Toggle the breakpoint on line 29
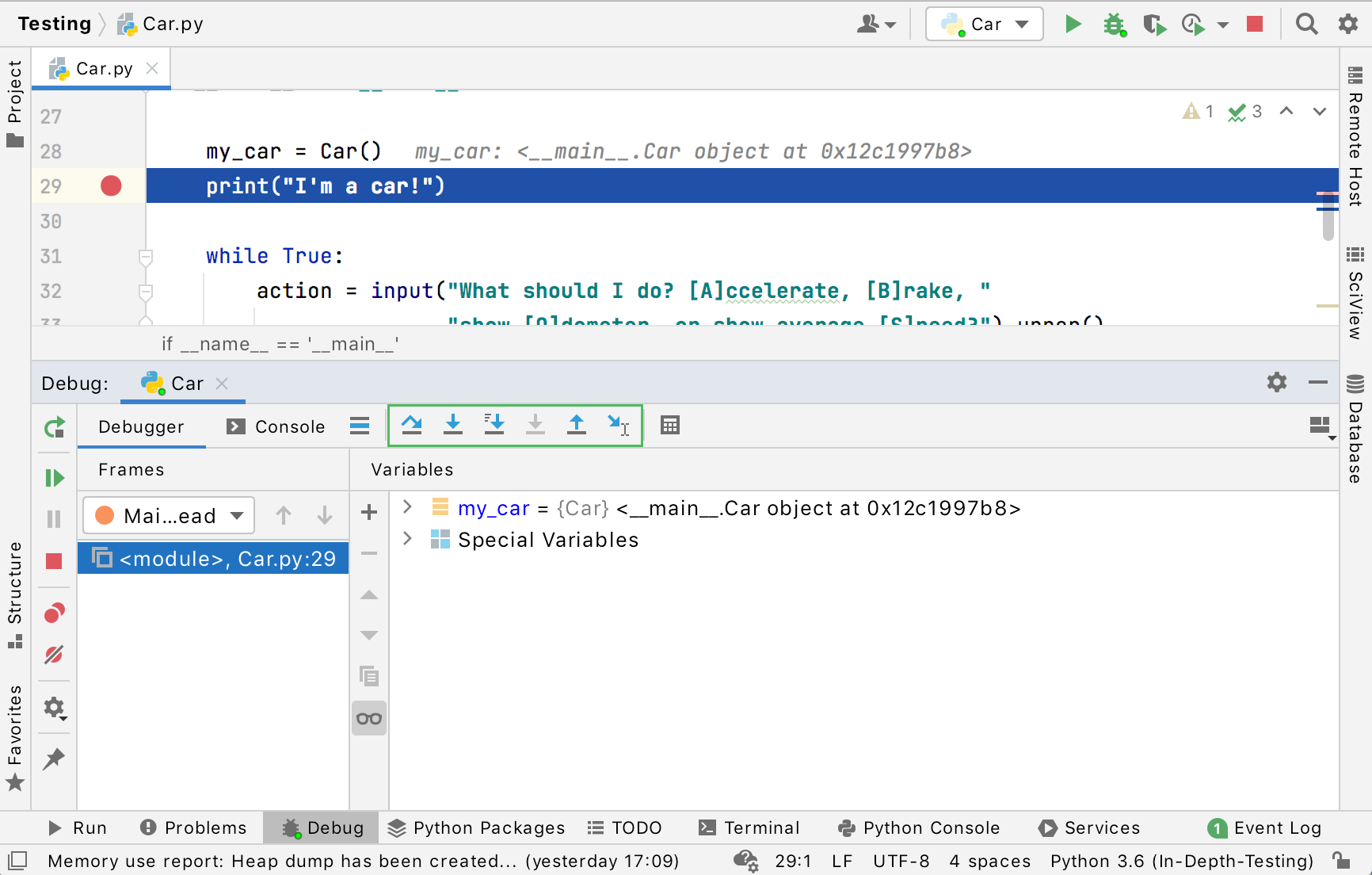 [x=111, y=185]
